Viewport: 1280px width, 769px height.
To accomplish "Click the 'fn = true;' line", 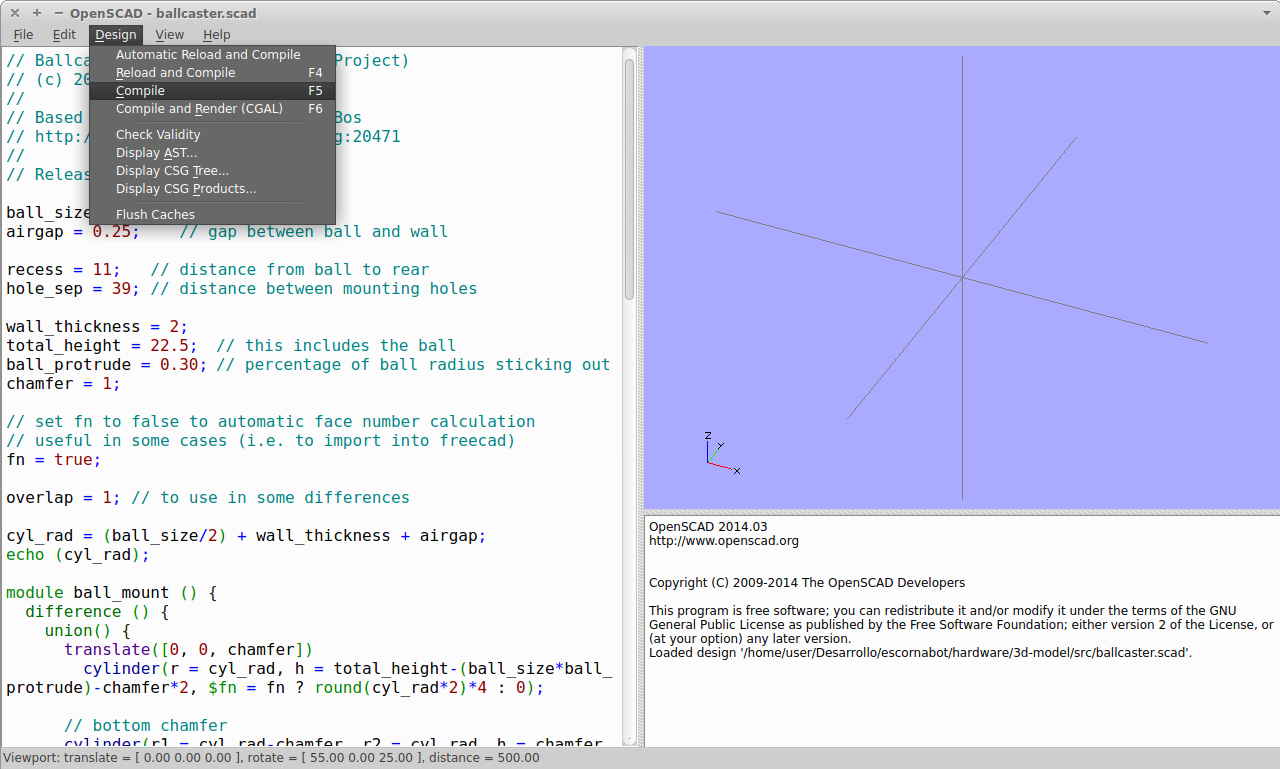I will (54, 460).
